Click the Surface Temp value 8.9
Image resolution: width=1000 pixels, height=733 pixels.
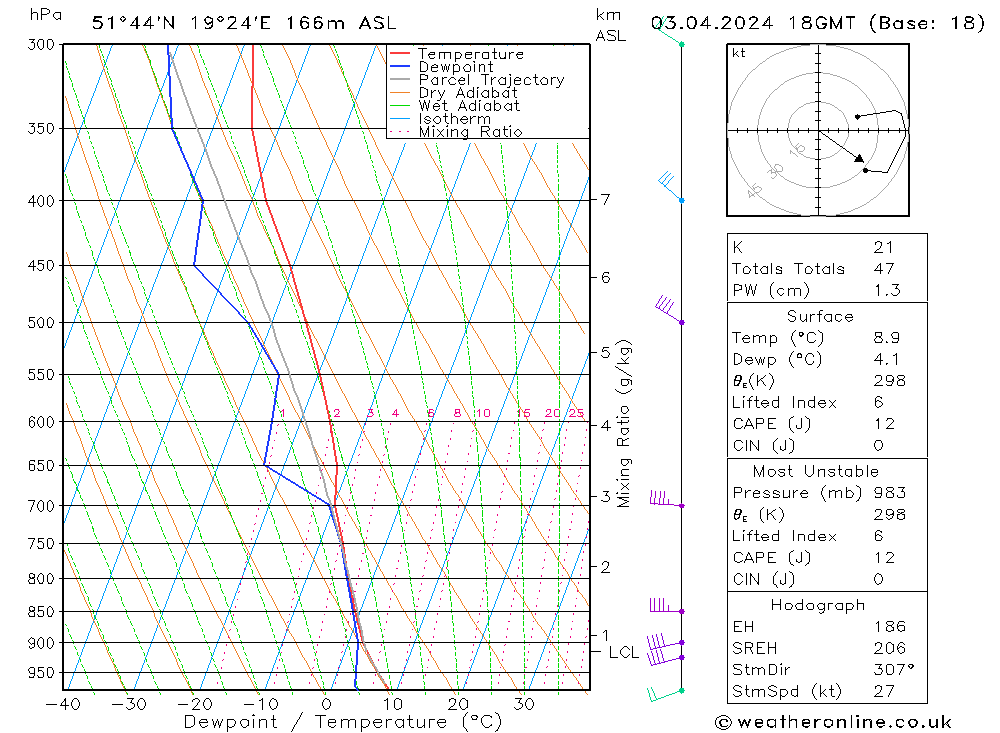(x=886, y=338)
